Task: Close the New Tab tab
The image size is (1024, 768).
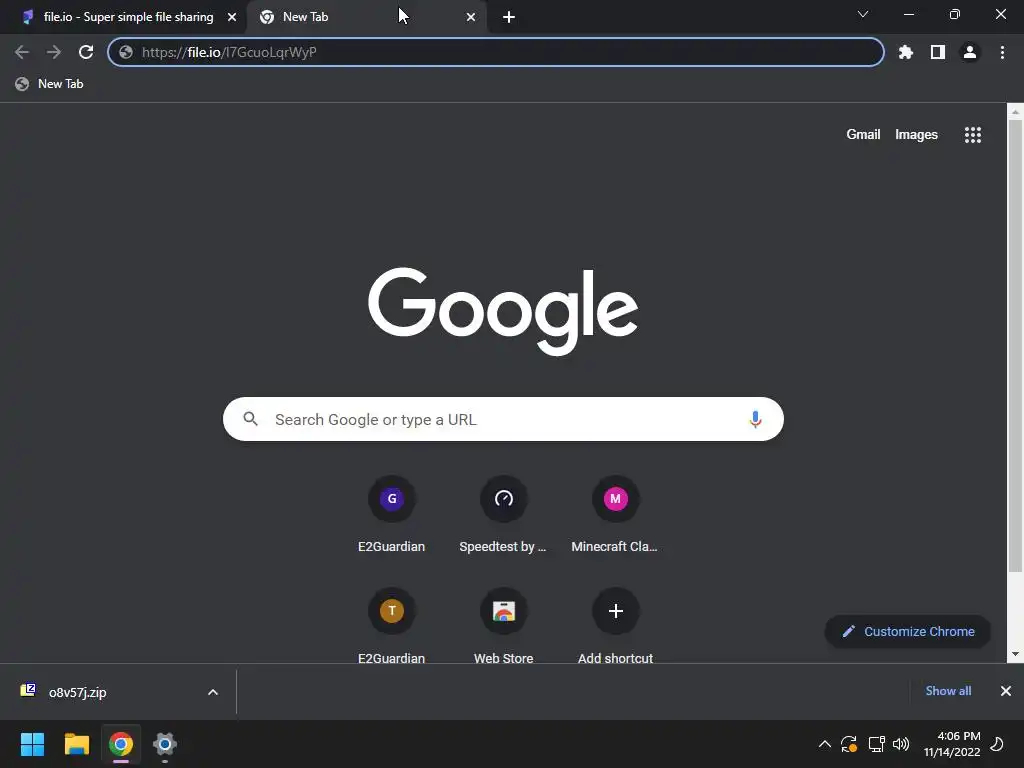Action: click(471, 17)
